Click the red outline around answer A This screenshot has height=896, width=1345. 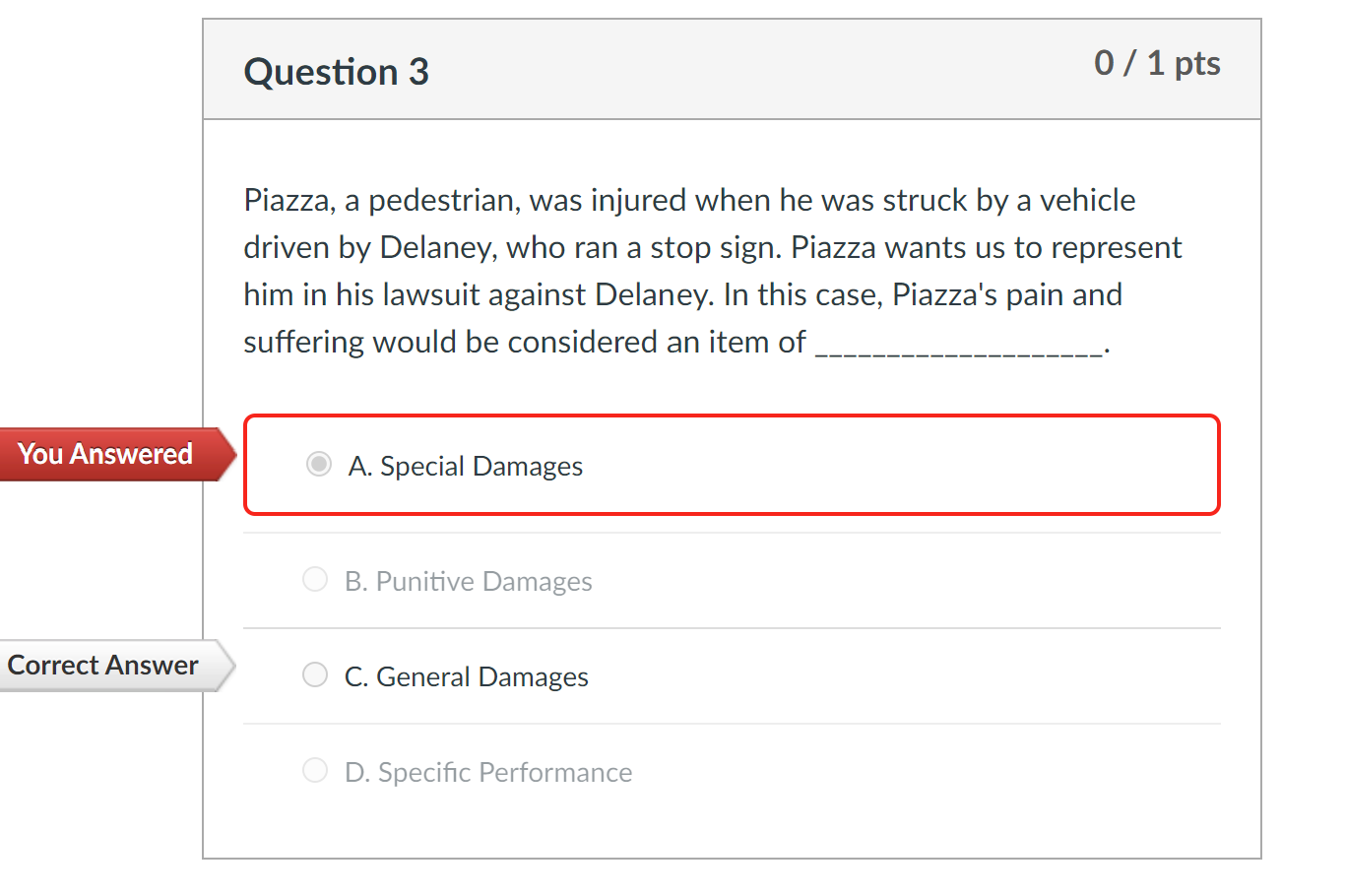click(x=732, y=415)
